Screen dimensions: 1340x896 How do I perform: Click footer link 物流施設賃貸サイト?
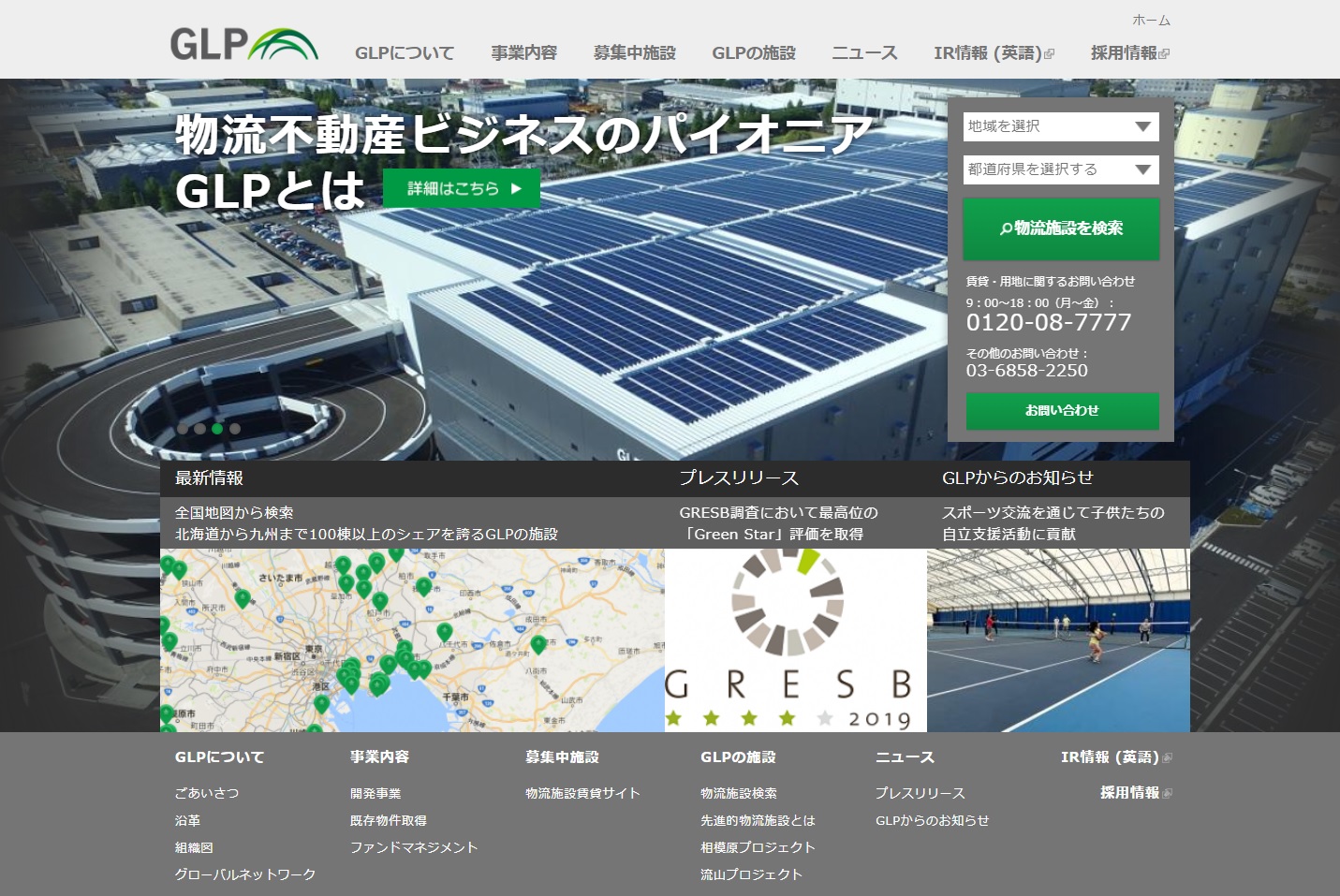[x=582, y=793]
